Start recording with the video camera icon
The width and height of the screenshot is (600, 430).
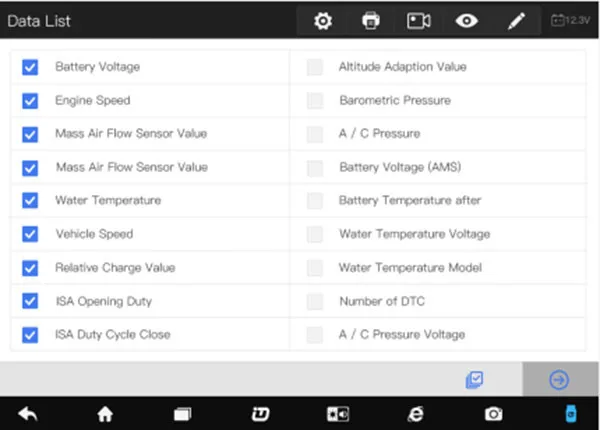[419, 21]
